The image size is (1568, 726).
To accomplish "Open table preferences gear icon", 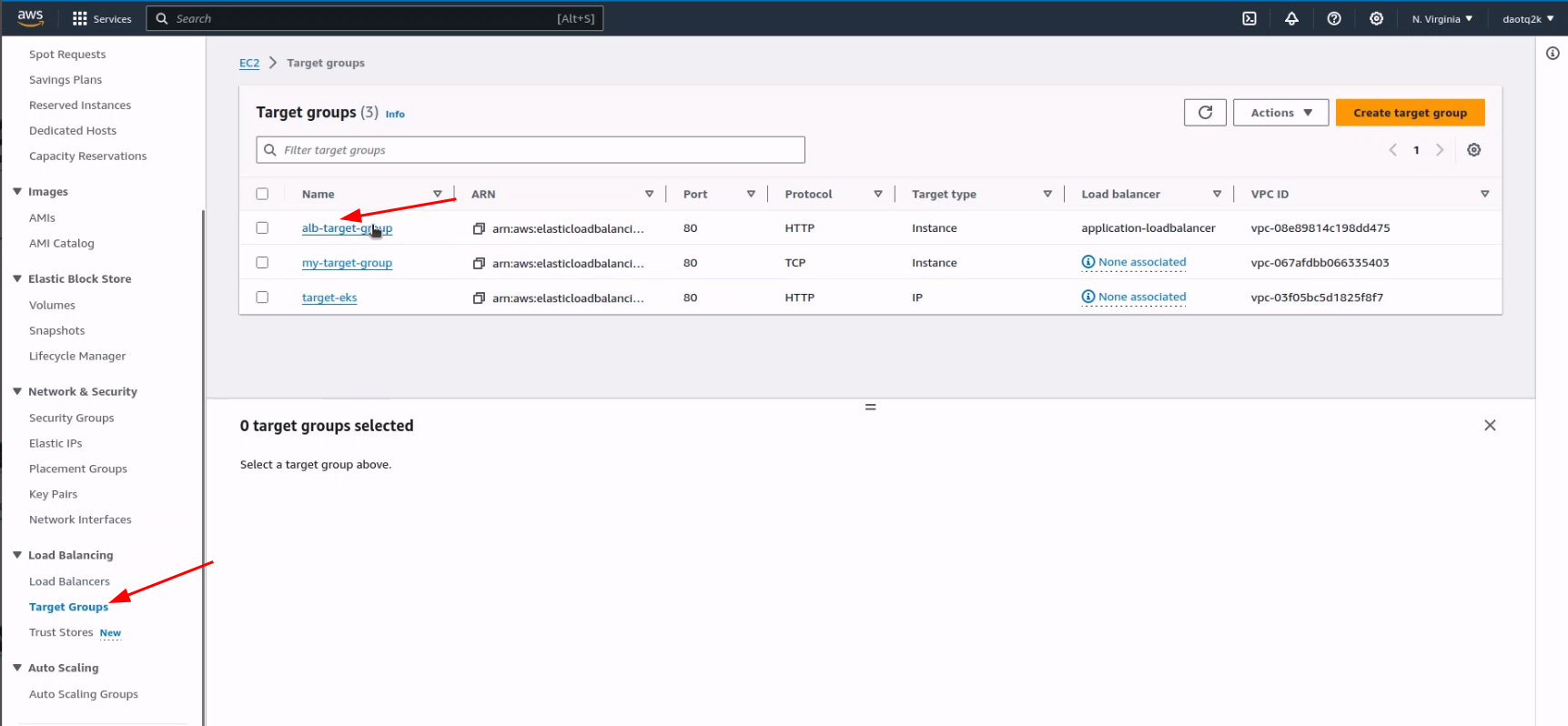I will coord(1474,150).
